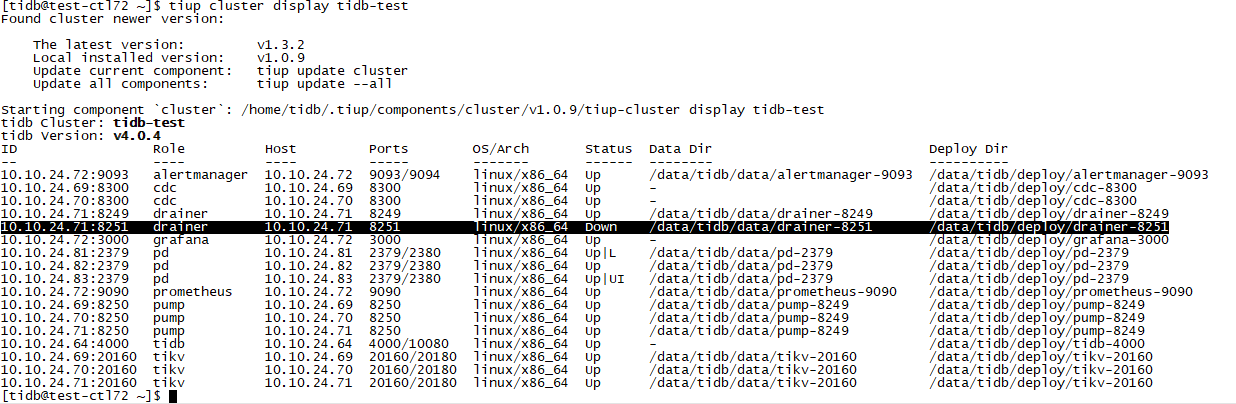Select the 'Status' column header

tap(608, 149)
